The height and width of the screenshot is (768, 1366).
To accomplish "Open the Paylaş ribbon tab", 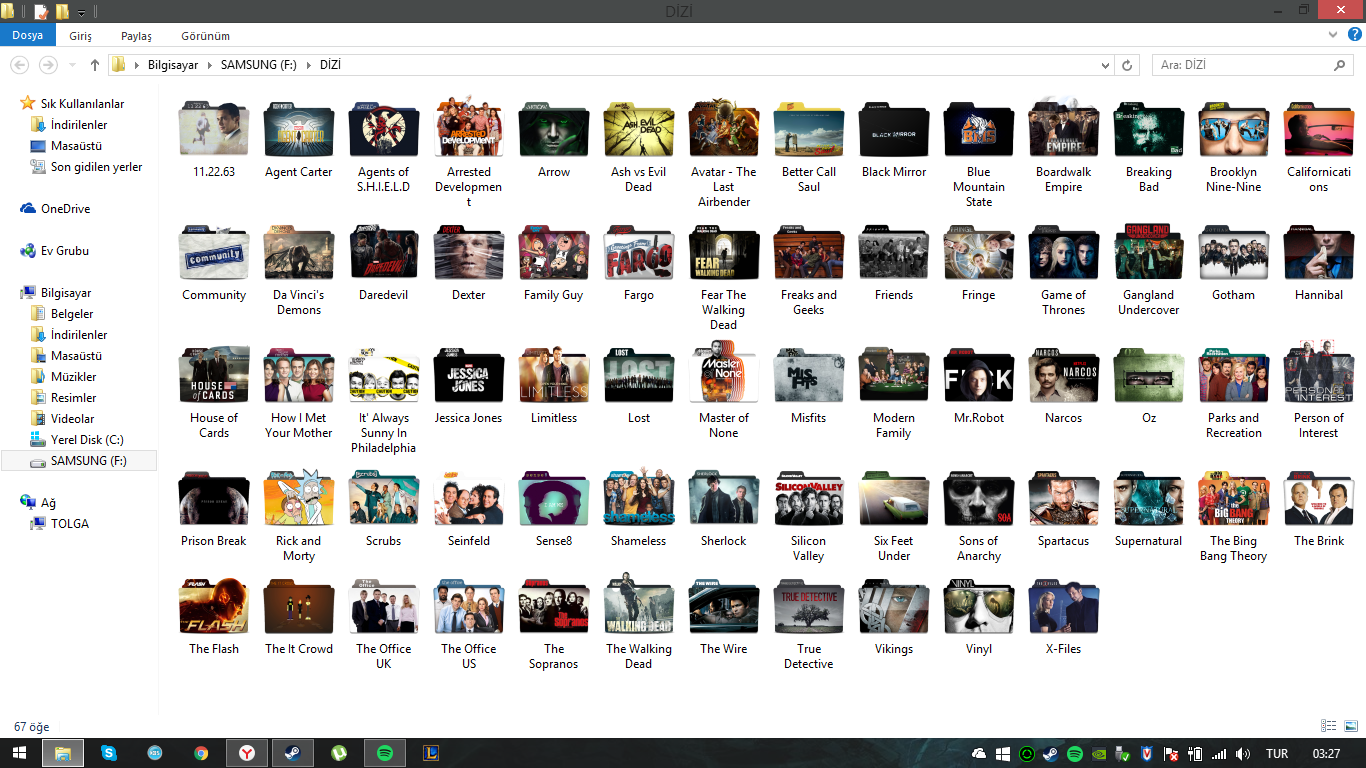I will [x=136, y=36].
